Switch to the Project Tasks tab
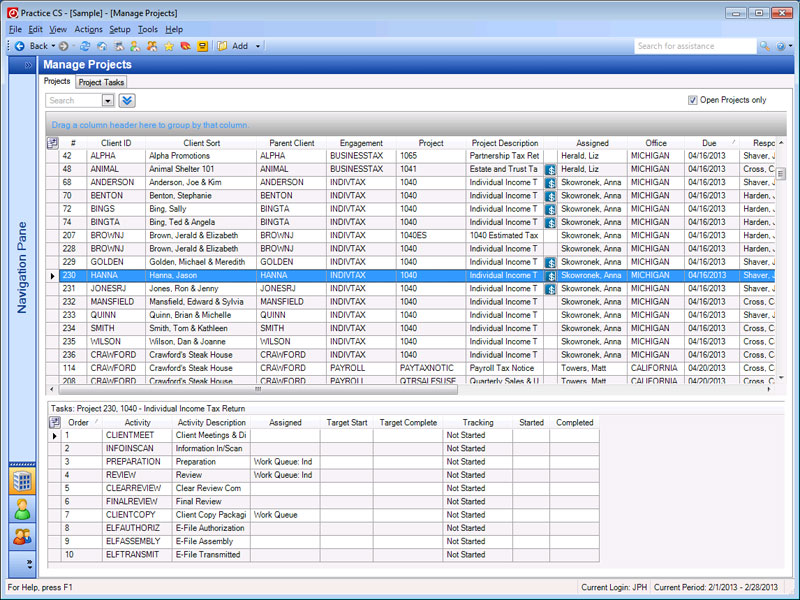Image resolution: width=800 pixels, height=600 pixels. 101,82
